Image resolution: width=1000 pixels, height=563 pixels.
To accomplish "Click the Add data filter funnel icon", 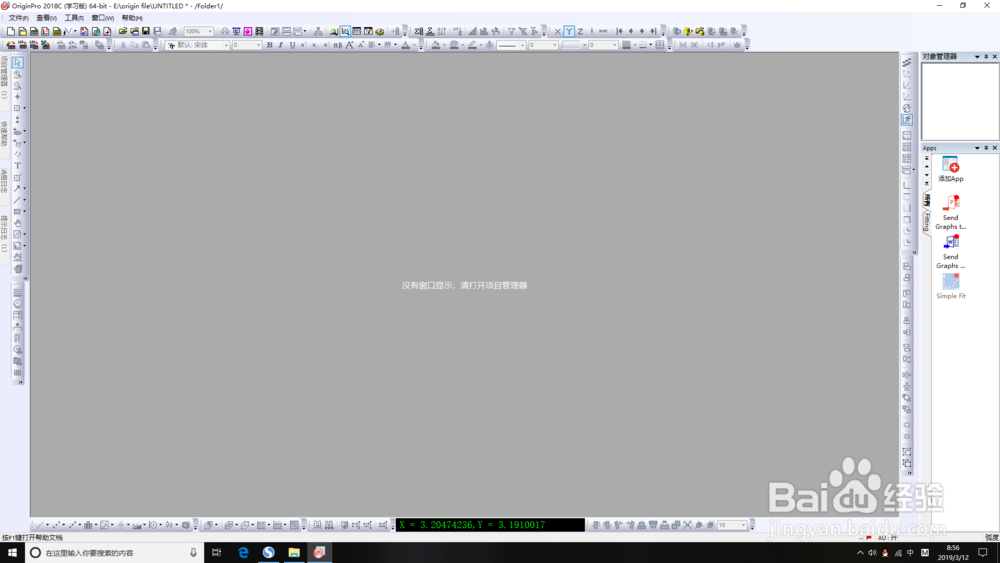I will 511,31.
